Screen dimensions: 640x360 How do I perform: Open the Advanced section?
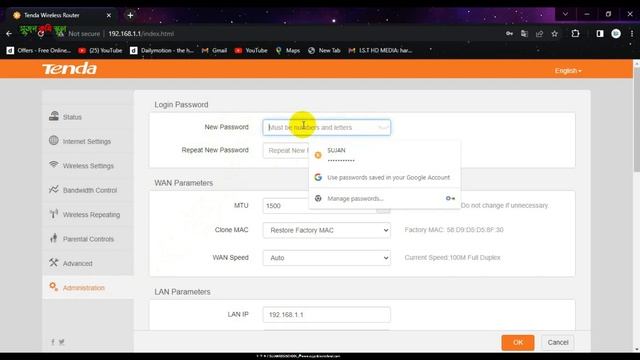pyautogui.click(x=88, y=263)
